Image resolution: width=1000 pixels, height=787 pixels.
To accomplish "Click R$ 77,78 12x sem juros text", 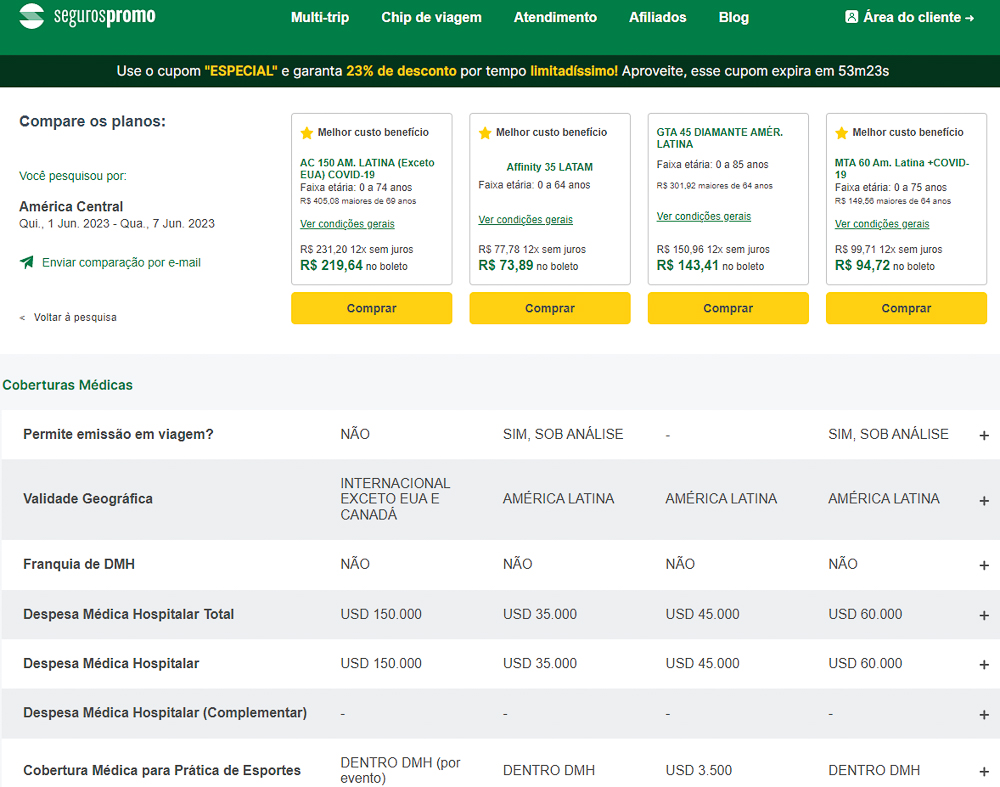I will pos(532,249).
